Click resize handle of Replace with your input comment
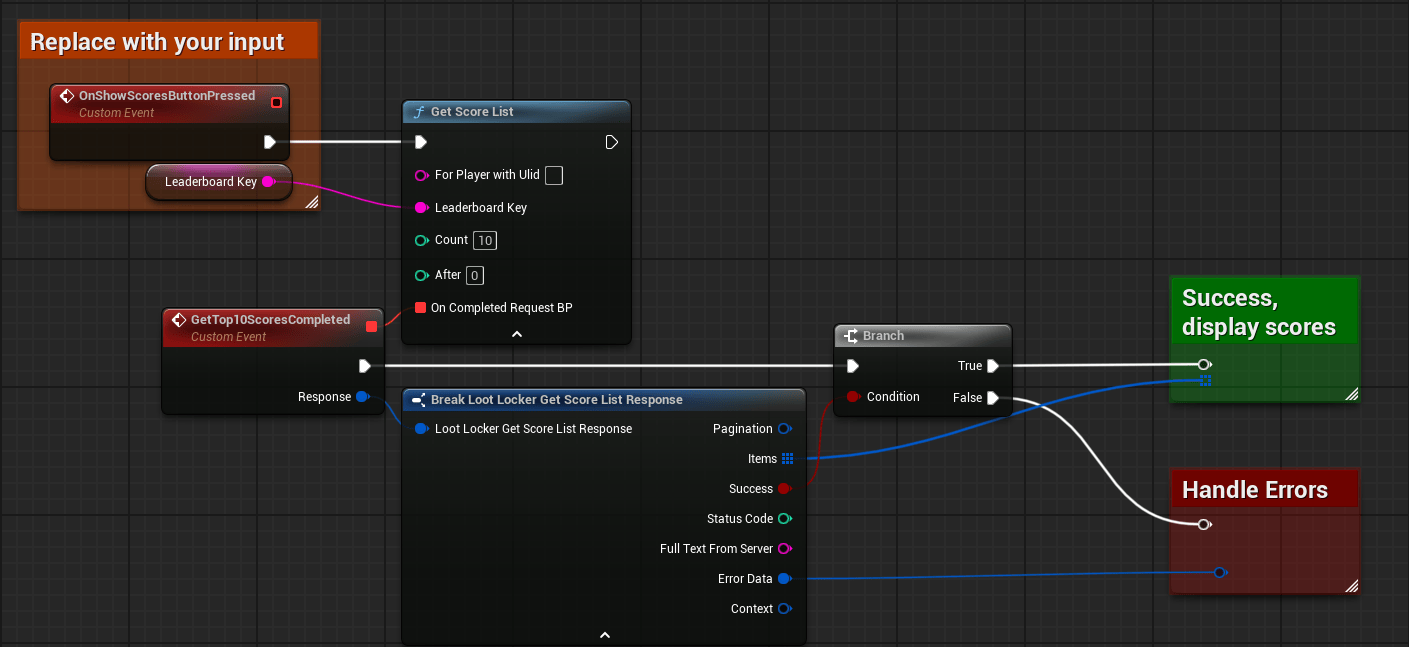1409x647 pixels. click(x=311, y=202)
